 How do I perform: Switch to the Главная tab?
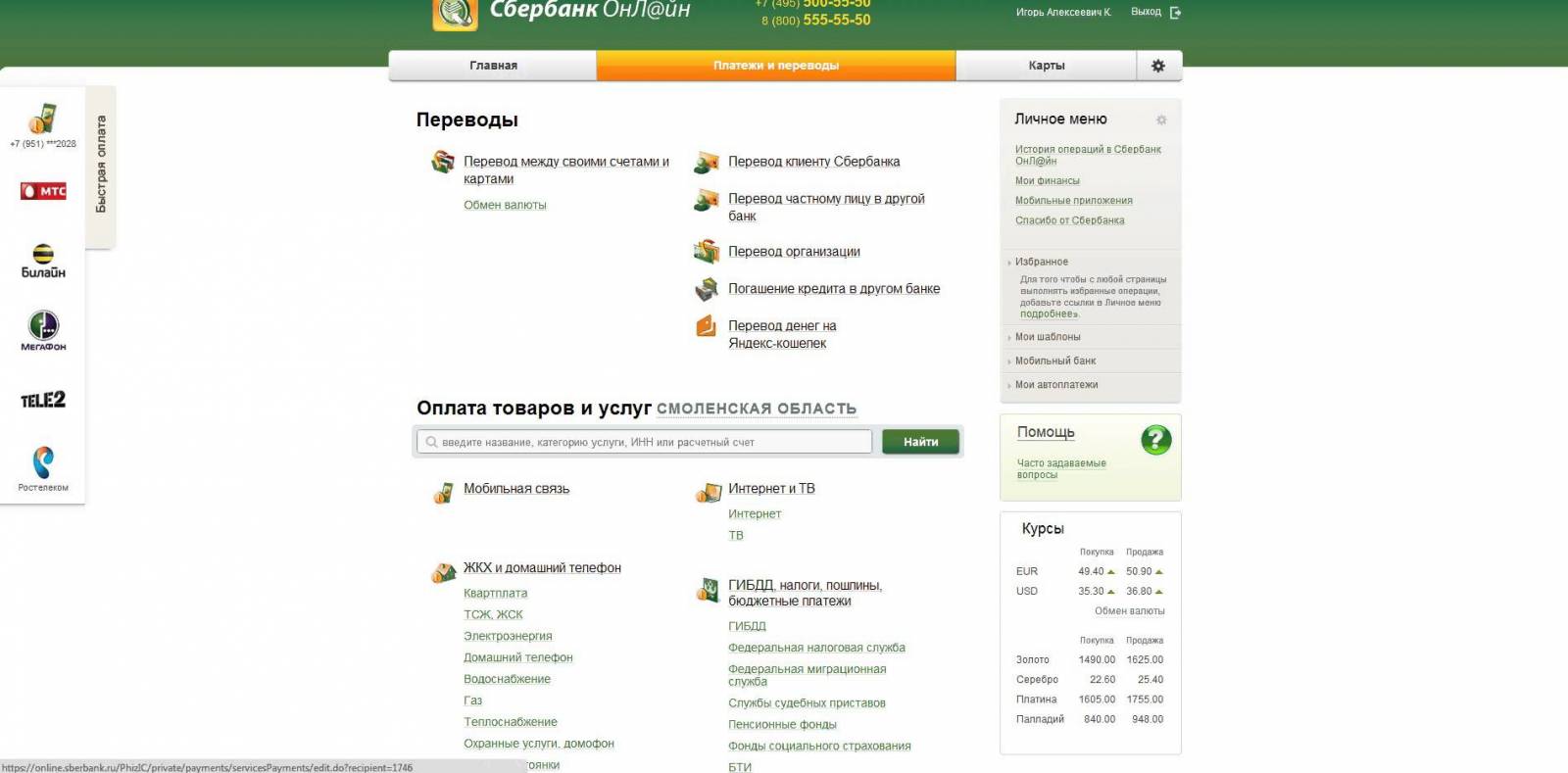pyautogui.click(x=493, y=66)
